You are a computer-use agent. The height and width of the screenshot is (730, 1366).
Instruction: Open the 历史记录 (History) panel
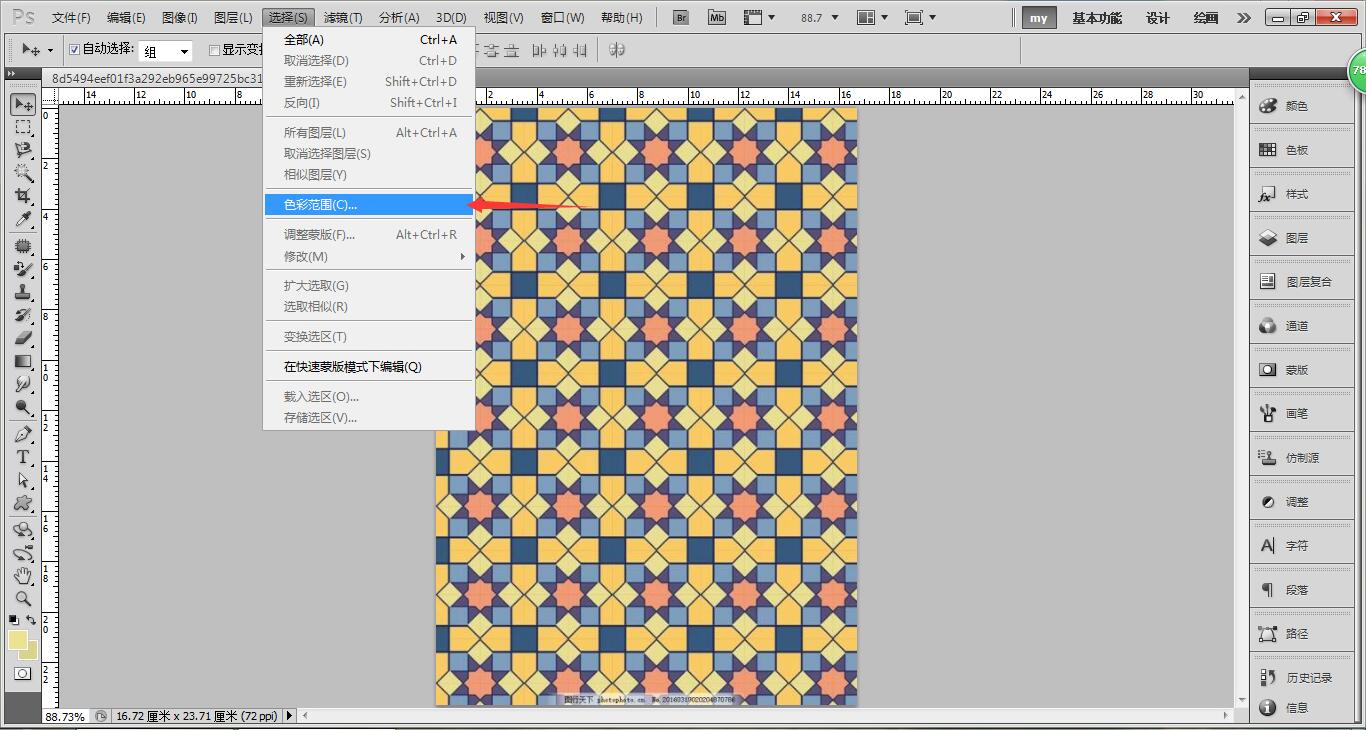click(x=1300, y=676)
